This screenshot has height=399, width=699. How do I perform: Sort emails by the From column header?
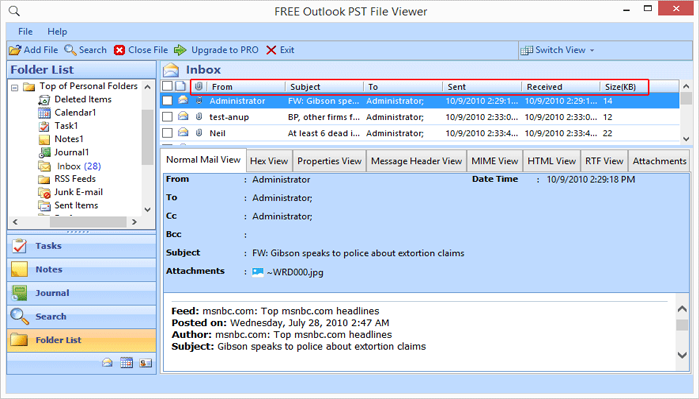245,86
